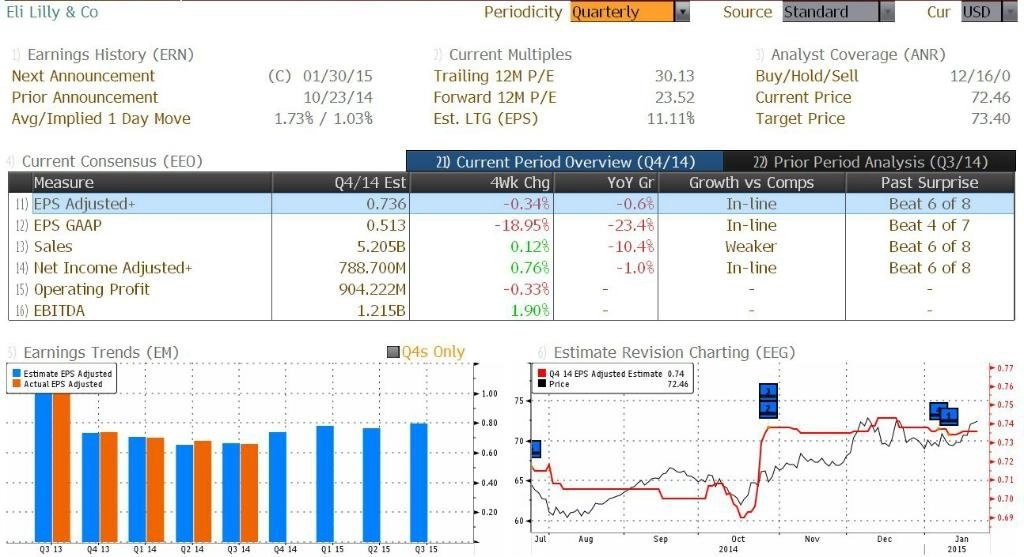Select the EPS Adjusted+ row
Screen dimensions: 1024x557
point(511,204)
